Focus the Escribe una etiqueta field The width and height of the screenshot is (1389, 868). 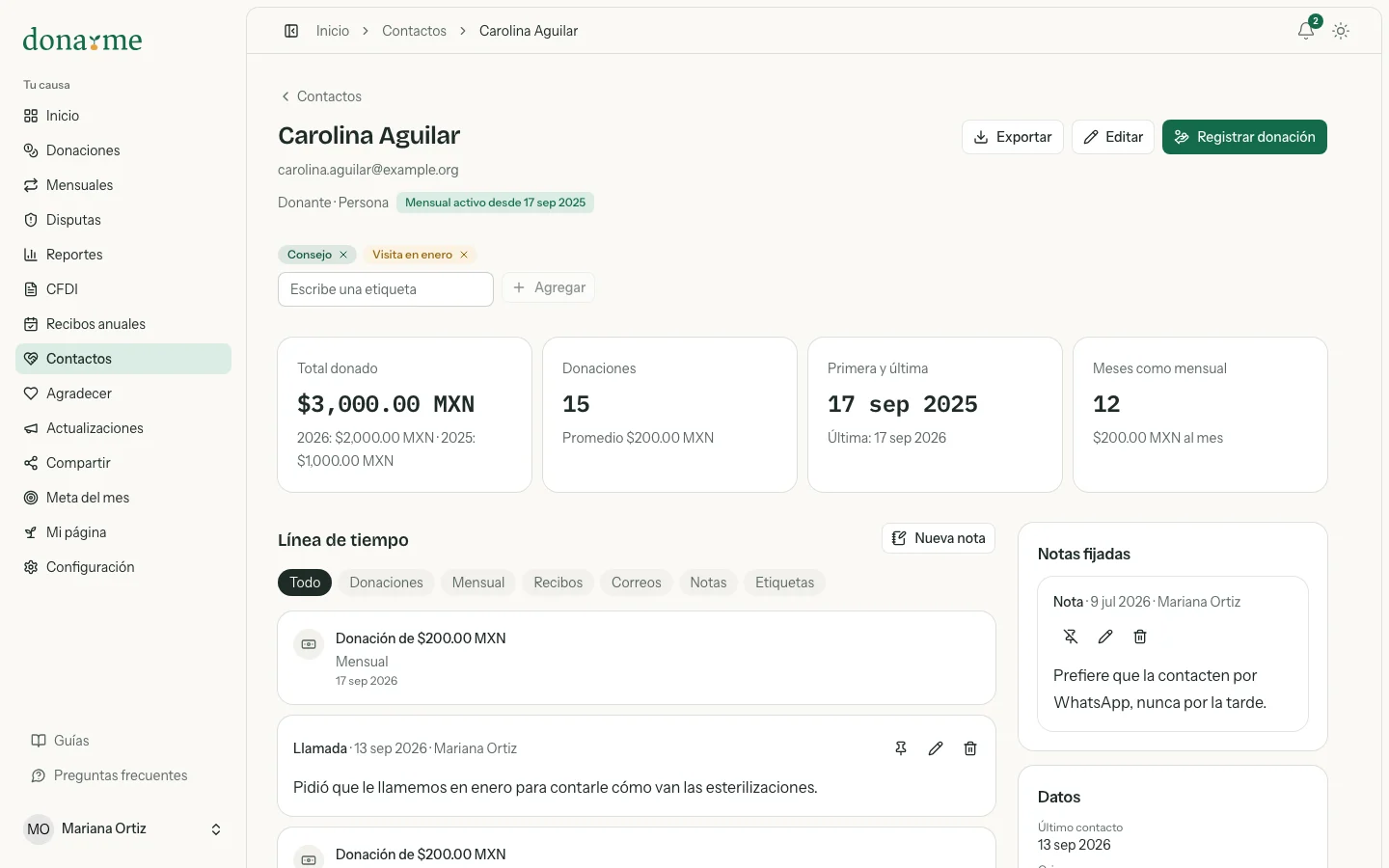coord(386,289)
